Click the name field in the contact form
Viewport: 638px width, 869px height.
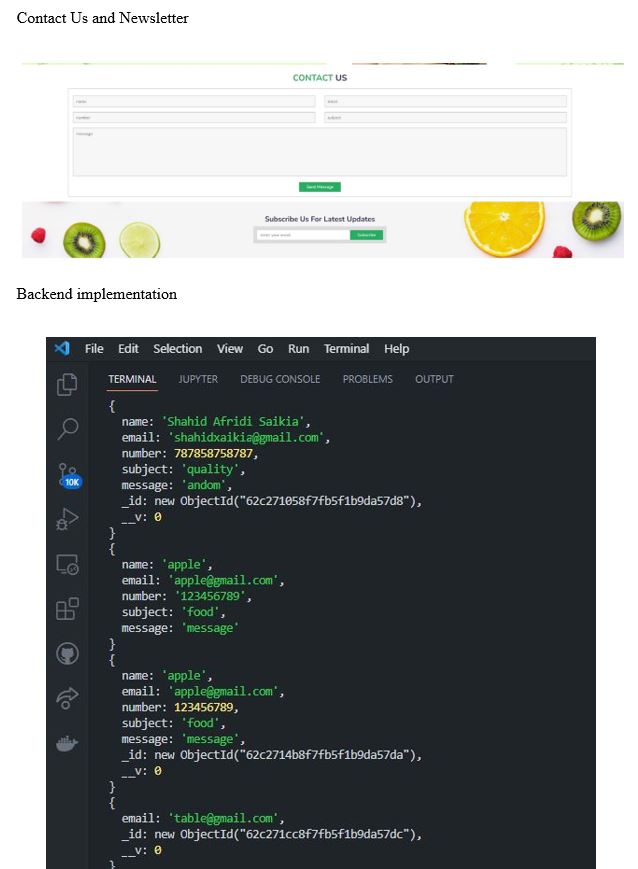click(194, 101)
